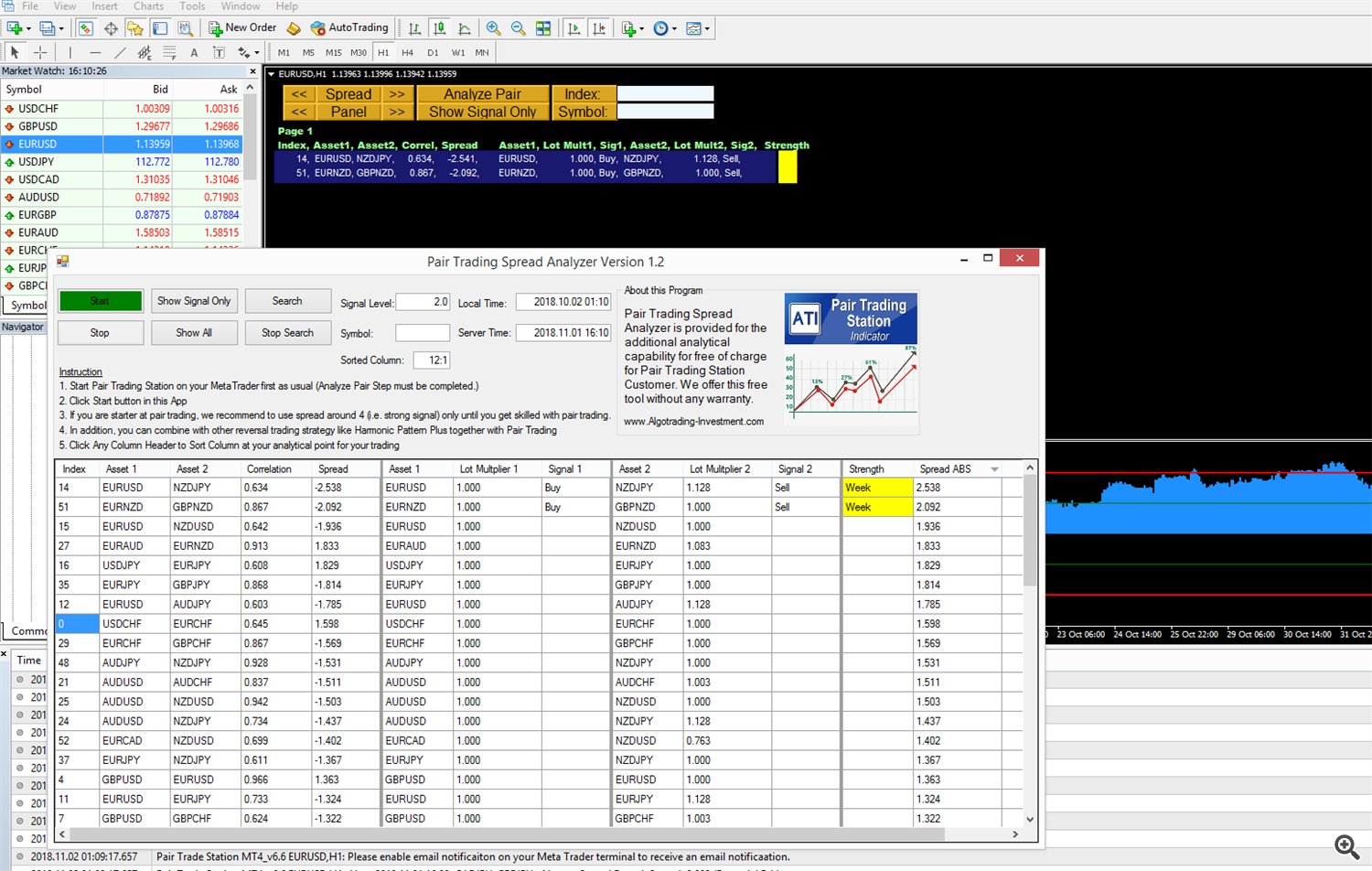Expand the Profiles dropdown arrow

(61, 28)
